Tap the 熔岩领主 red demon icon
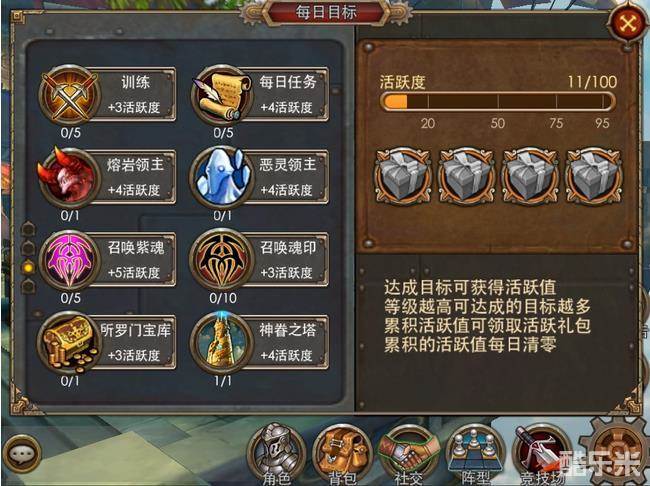The image size is (650, 486). tap(69, 177)
